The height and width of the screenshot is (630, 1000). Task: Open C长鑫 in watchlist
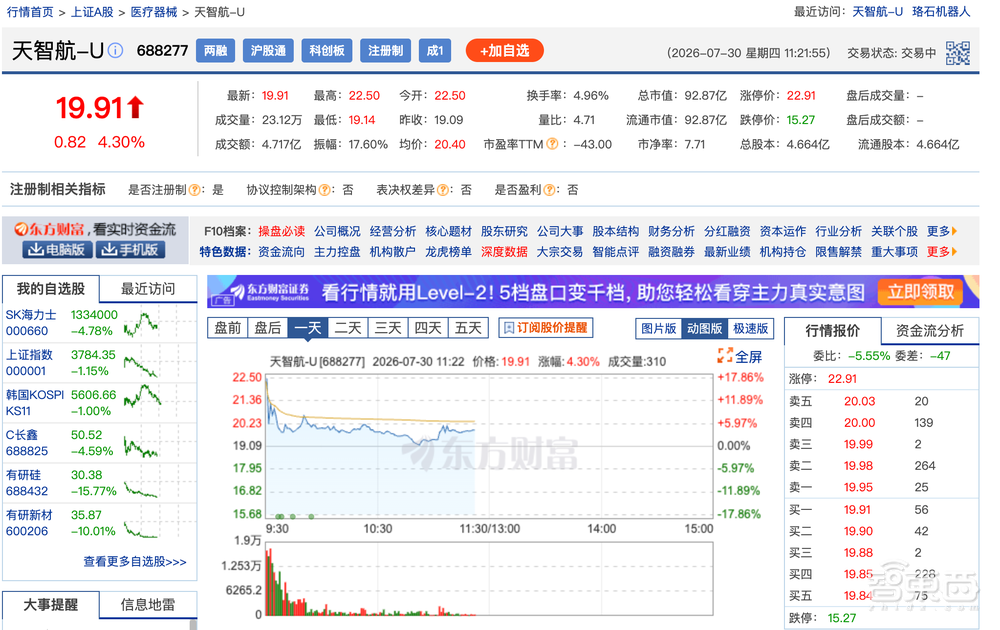tap(22, 436)
